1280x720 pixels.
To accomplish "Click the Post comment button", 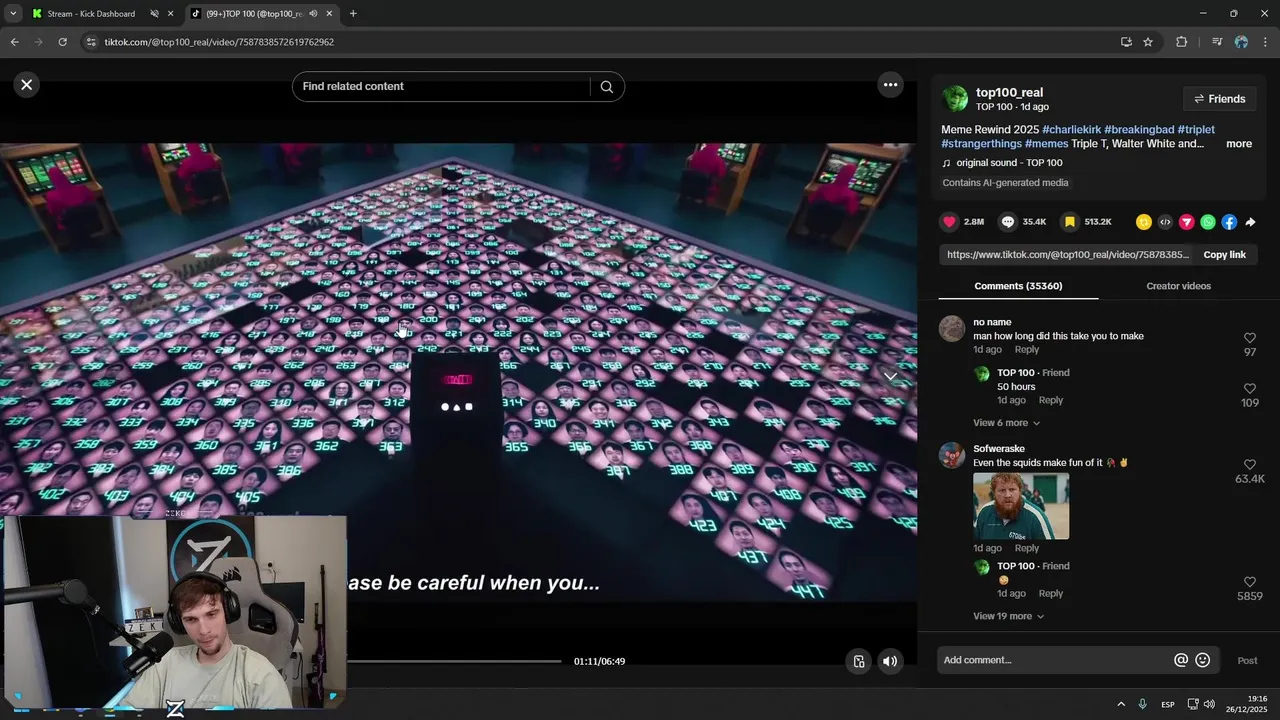I will [1247, 661].
